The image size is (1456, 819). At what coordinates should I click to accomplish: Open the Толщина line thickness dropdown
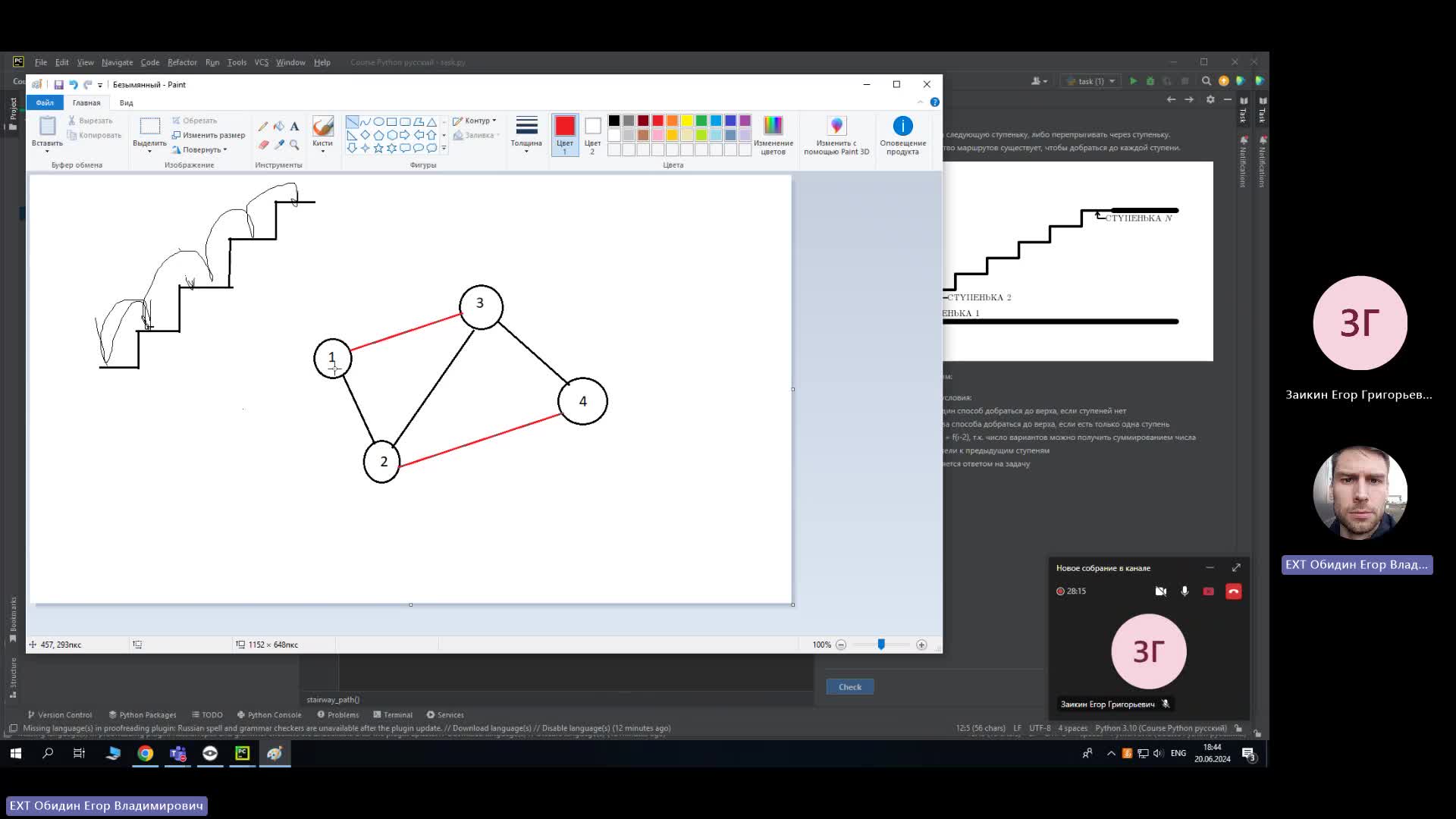(526, 136)
